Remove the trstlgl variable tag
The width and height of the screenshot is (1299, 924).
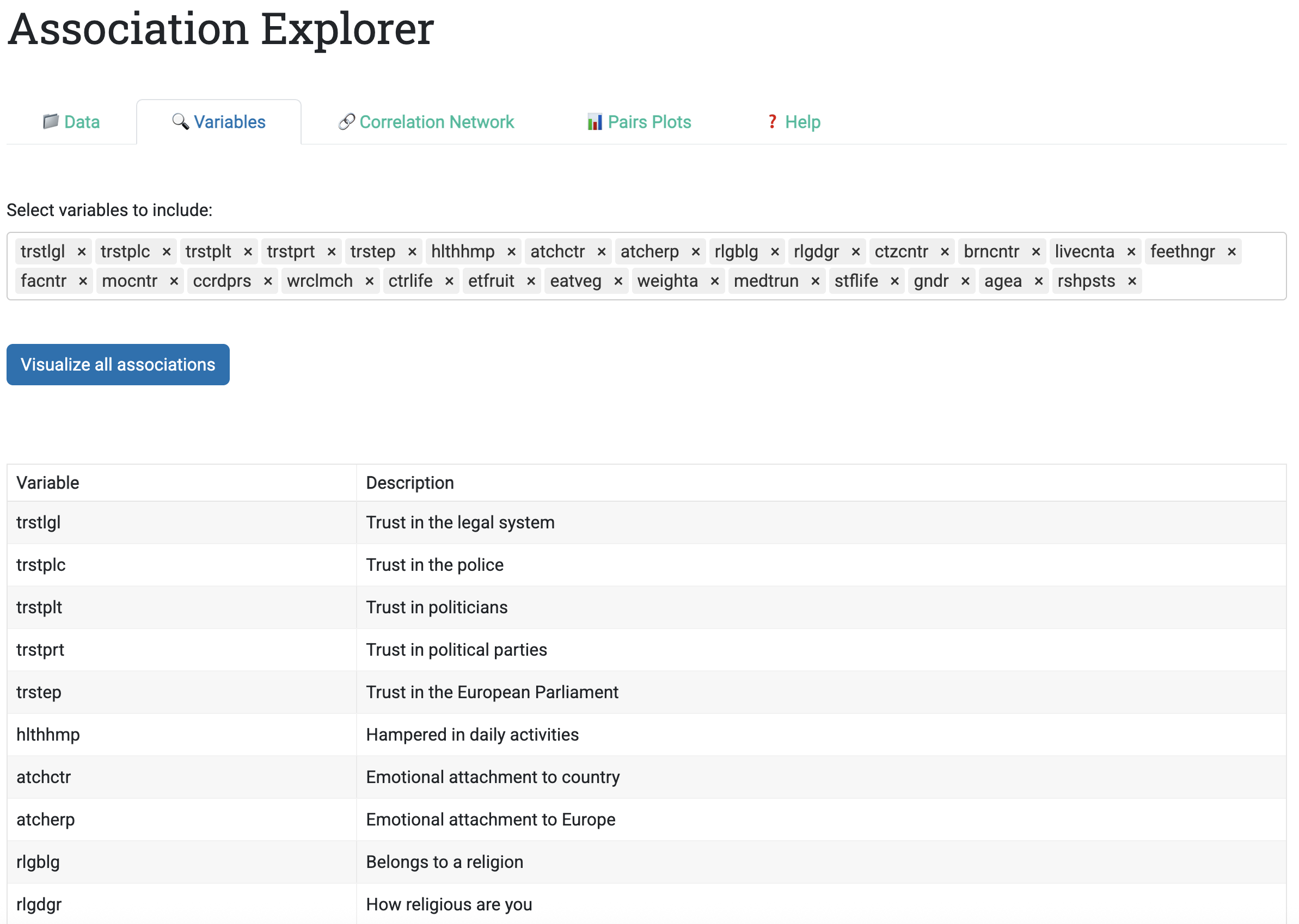(82, 252)
